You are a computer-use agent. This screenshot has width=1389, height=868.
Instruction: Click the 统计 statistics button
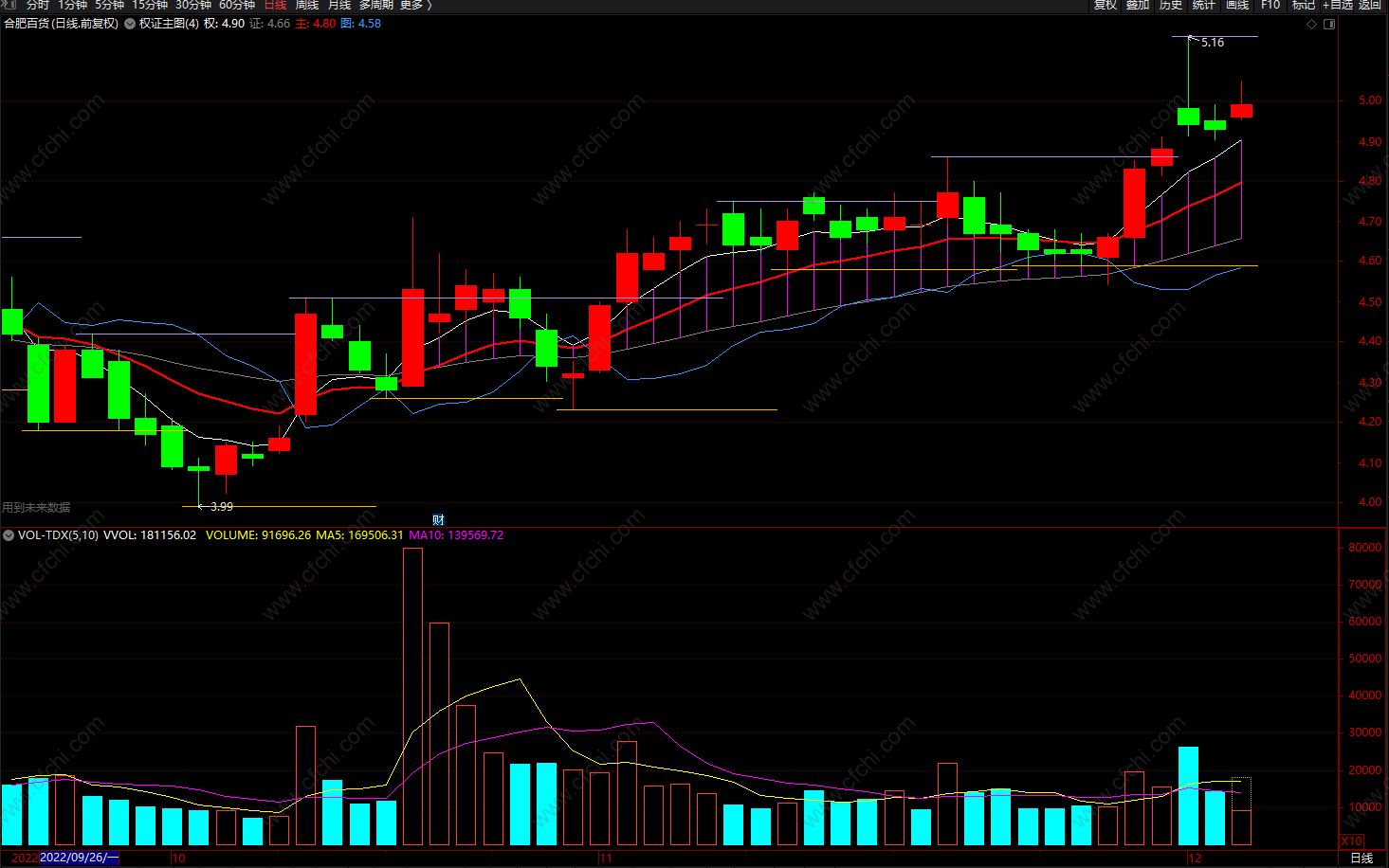1204,5
